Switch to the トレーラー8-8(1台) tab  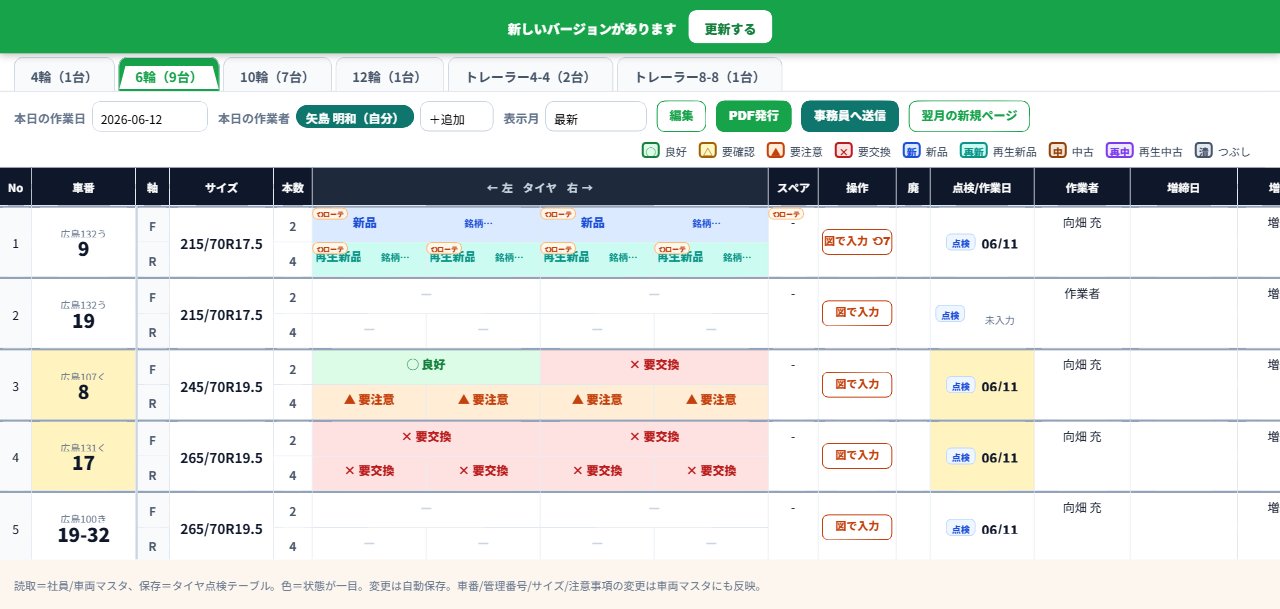pyautogui.click(x=699, y=76)
